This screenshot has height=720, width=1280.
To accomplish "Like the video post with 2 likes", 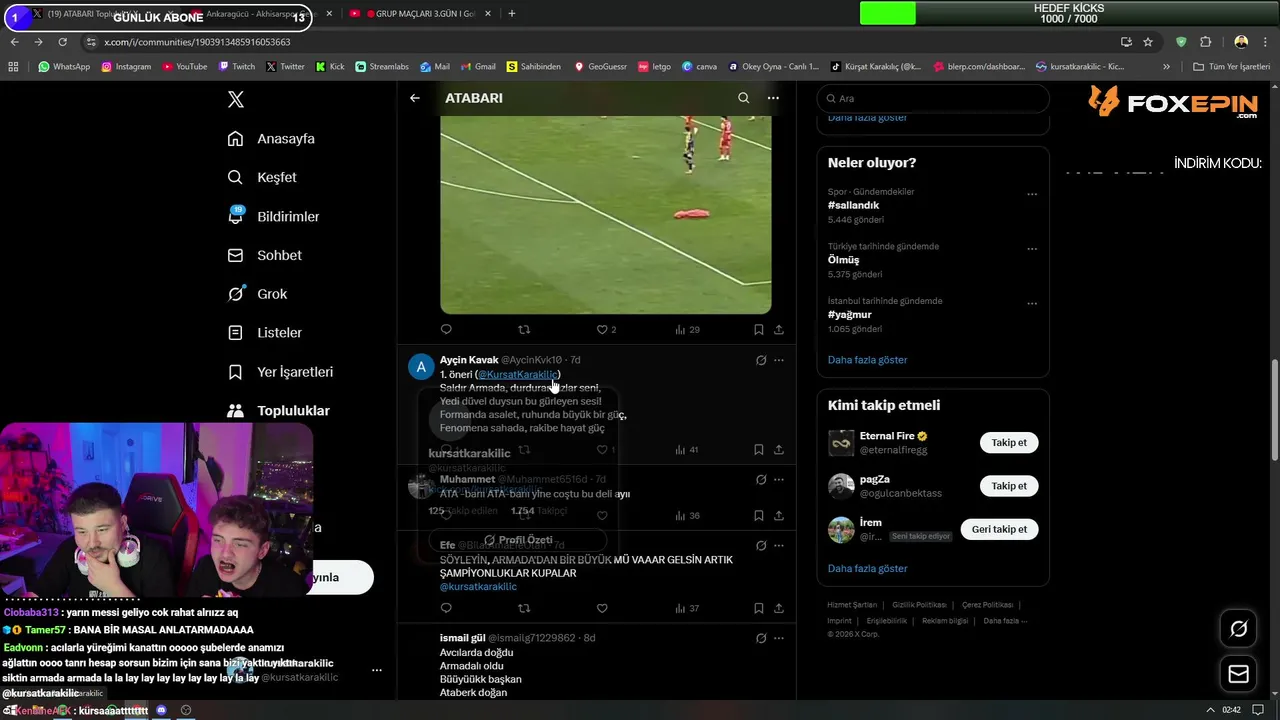I will pos(606,329).
